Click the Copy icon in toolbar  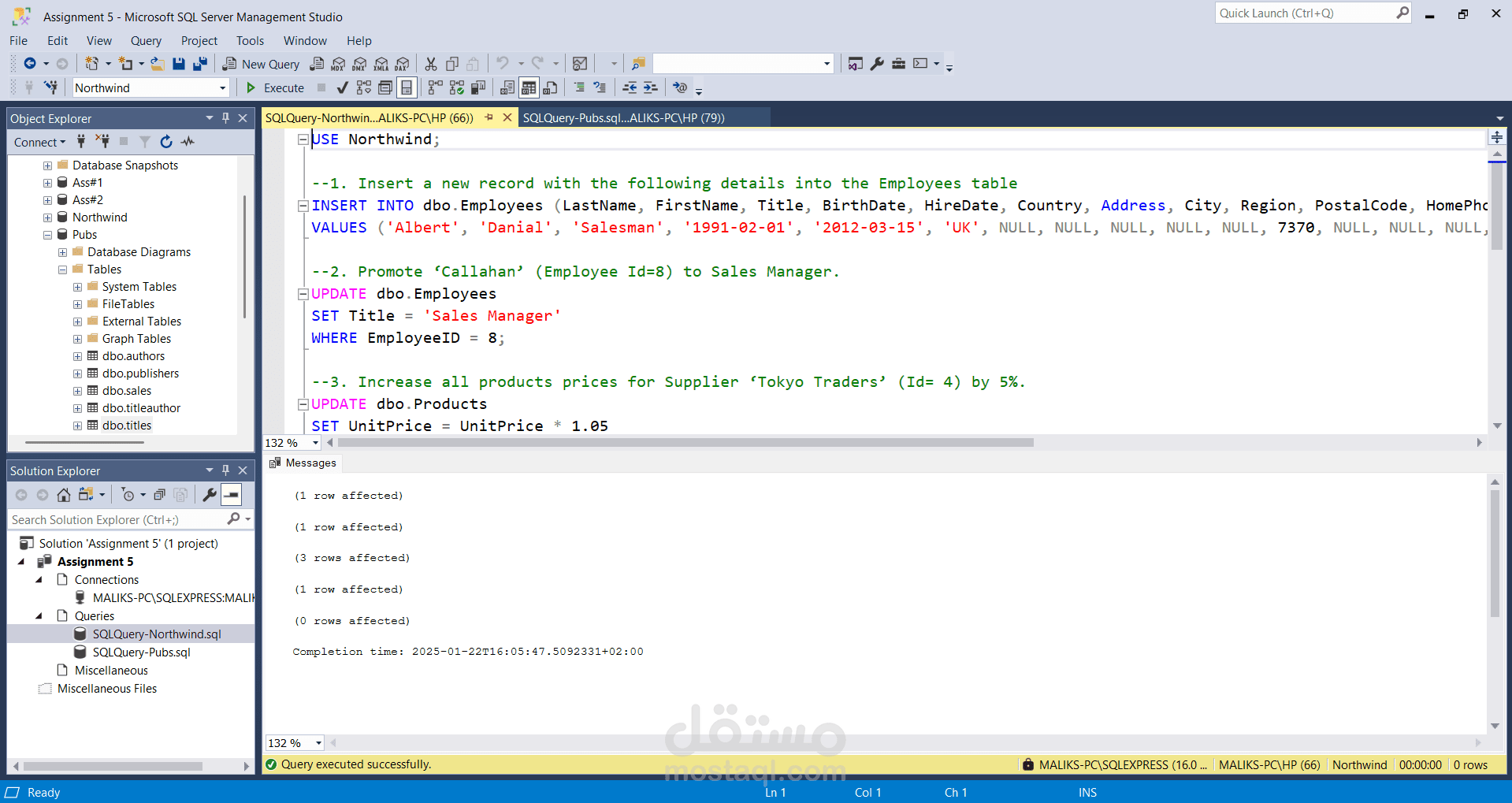click(452, 64)
